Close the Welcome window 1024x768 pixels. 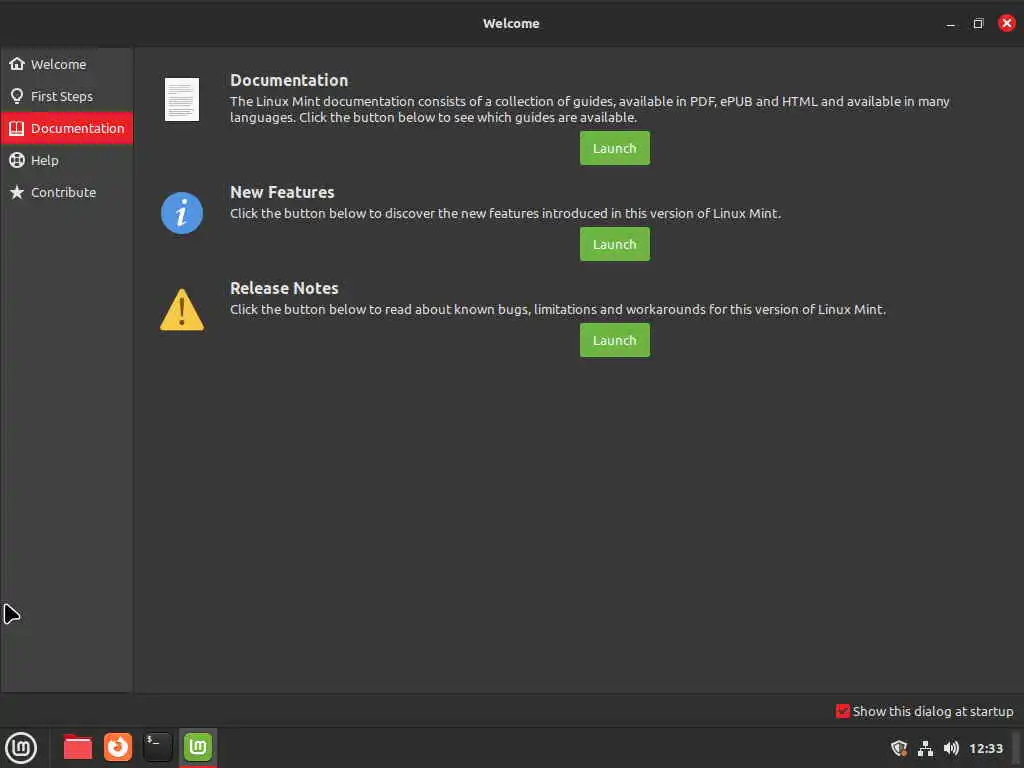(x=1006, y=23)
